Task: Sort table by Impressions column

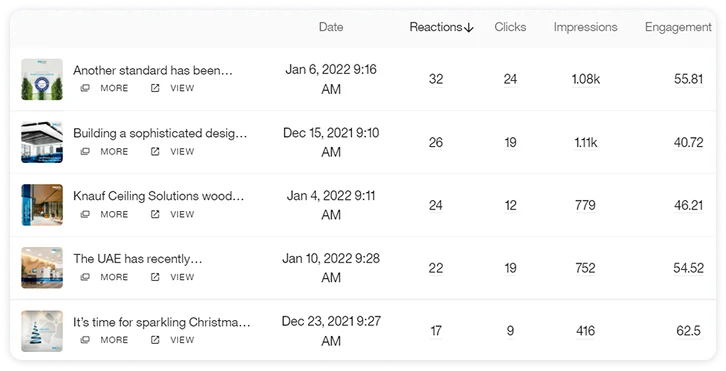Action: (x=585, y=27)
